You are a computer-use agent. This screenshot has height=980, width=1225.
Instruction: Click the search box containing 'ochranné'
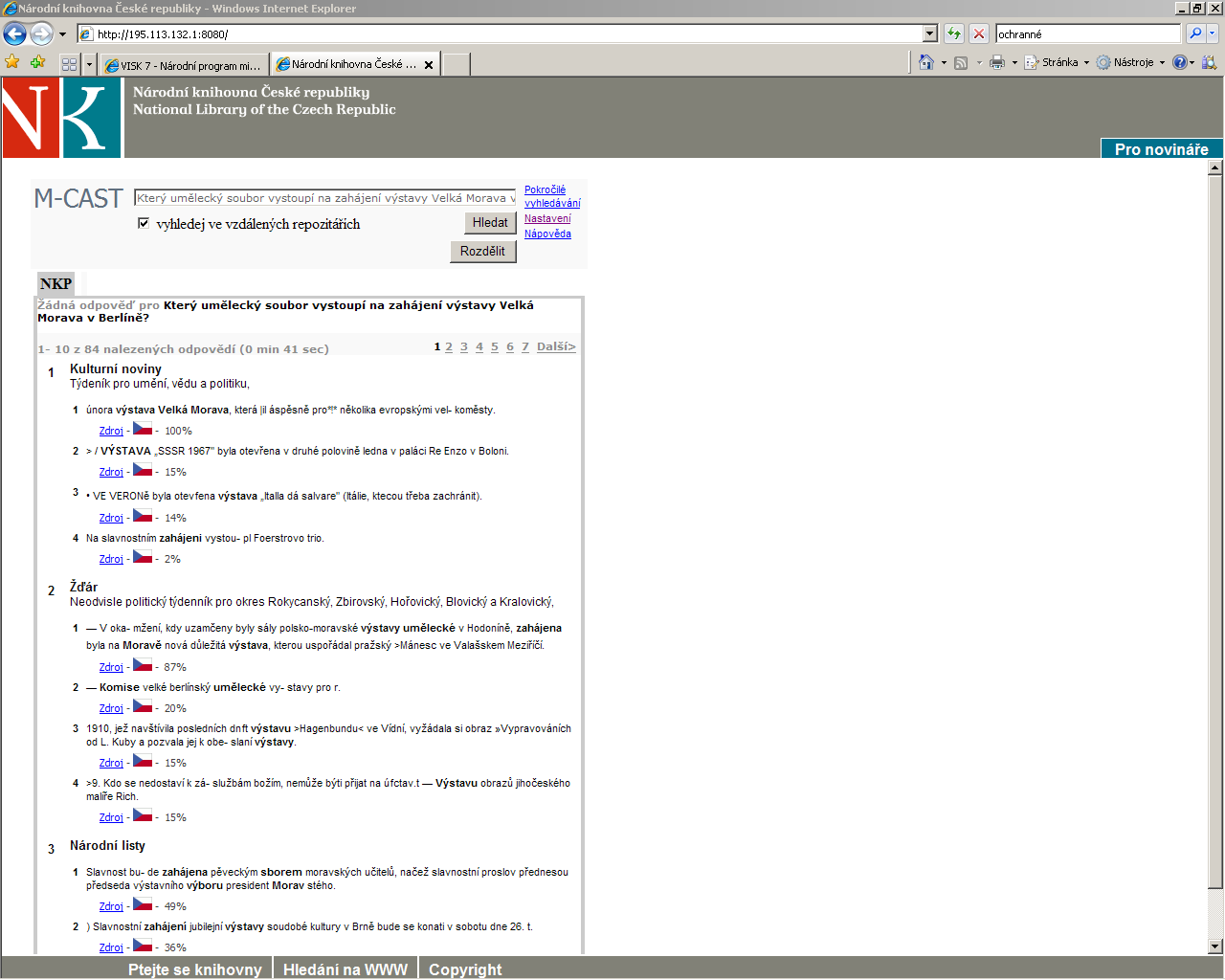point(1088,34)
